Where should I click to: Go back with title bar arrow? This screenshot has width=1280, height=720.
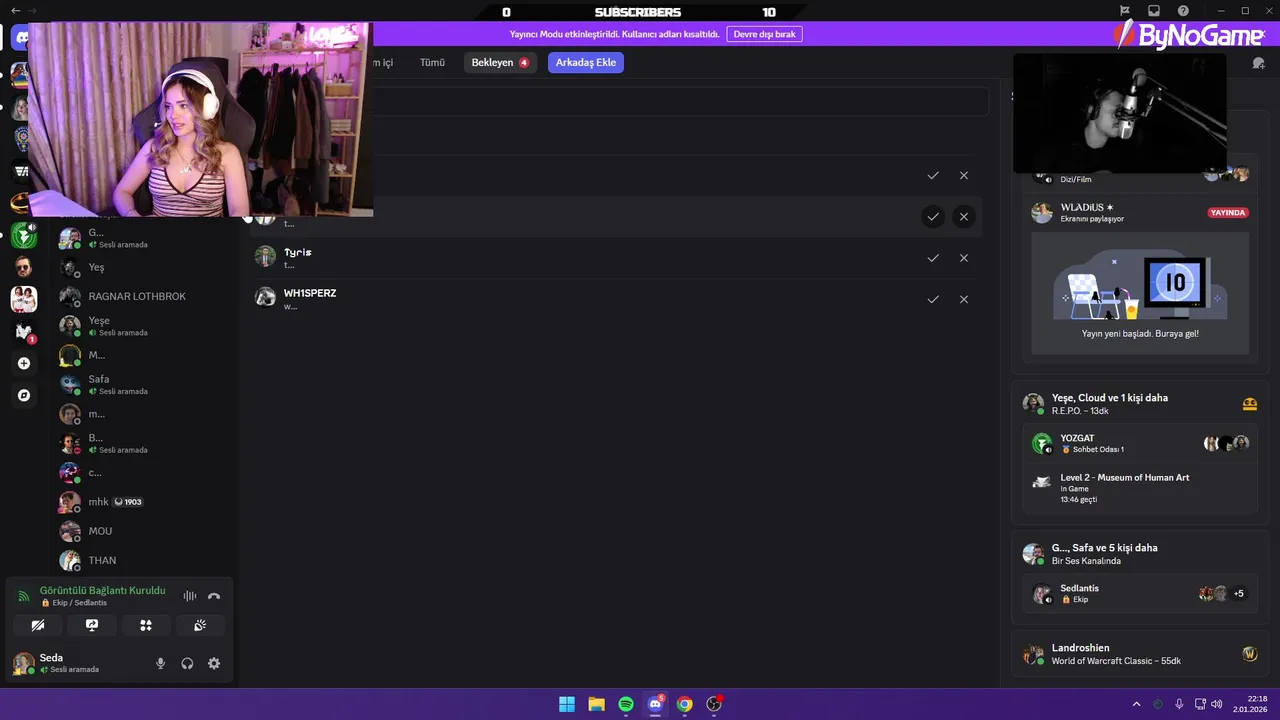tap(15, 11)
